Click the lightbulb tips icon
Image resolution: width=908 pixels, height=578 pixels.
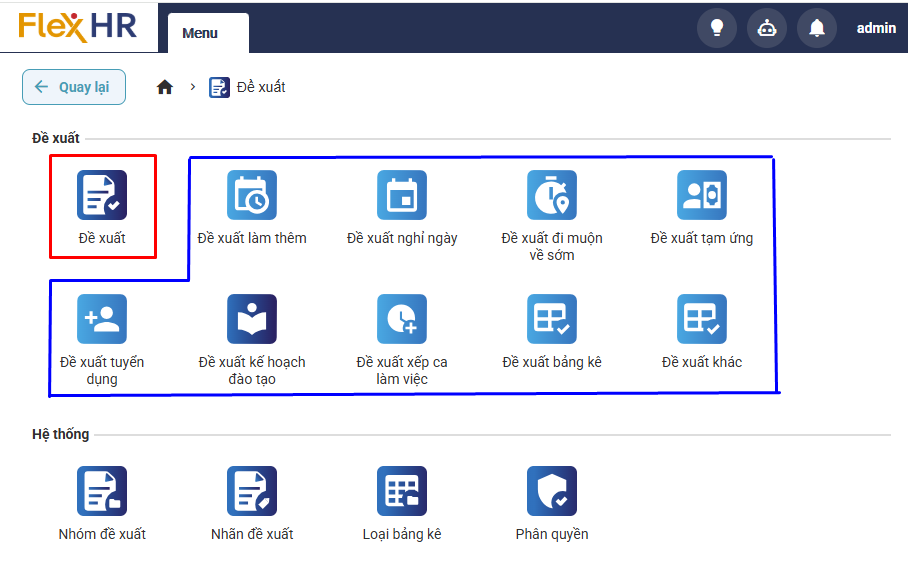717,28
